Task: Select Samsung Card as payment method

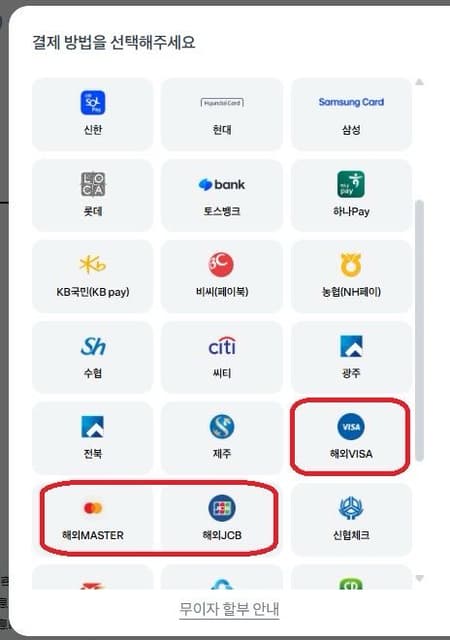Action: point(351,114)
